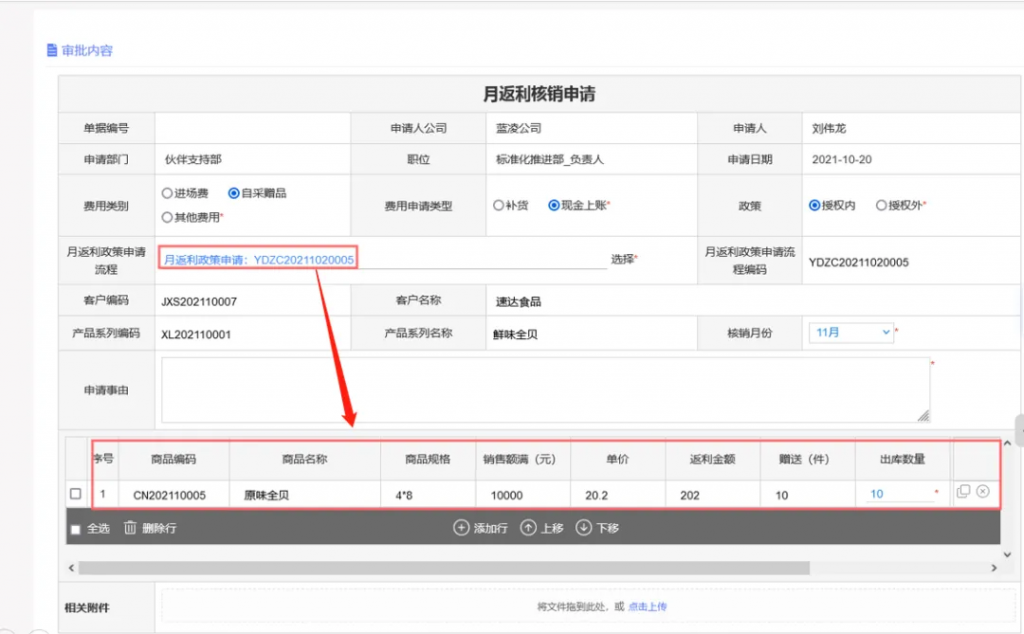Click the 点击上传 upload link
Screen dimensions: 1024x634
647,606
